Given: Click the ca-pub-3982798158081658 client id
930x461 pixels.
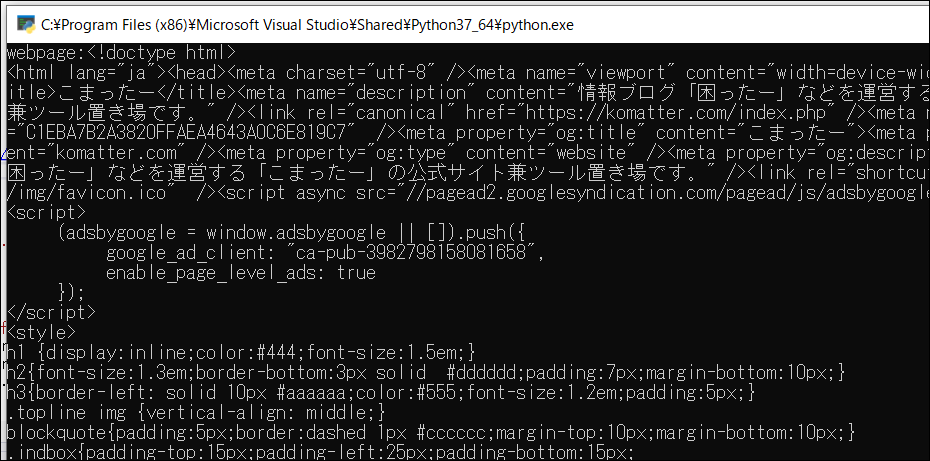Looking at the screenshot, I should [x=411, y=254].
